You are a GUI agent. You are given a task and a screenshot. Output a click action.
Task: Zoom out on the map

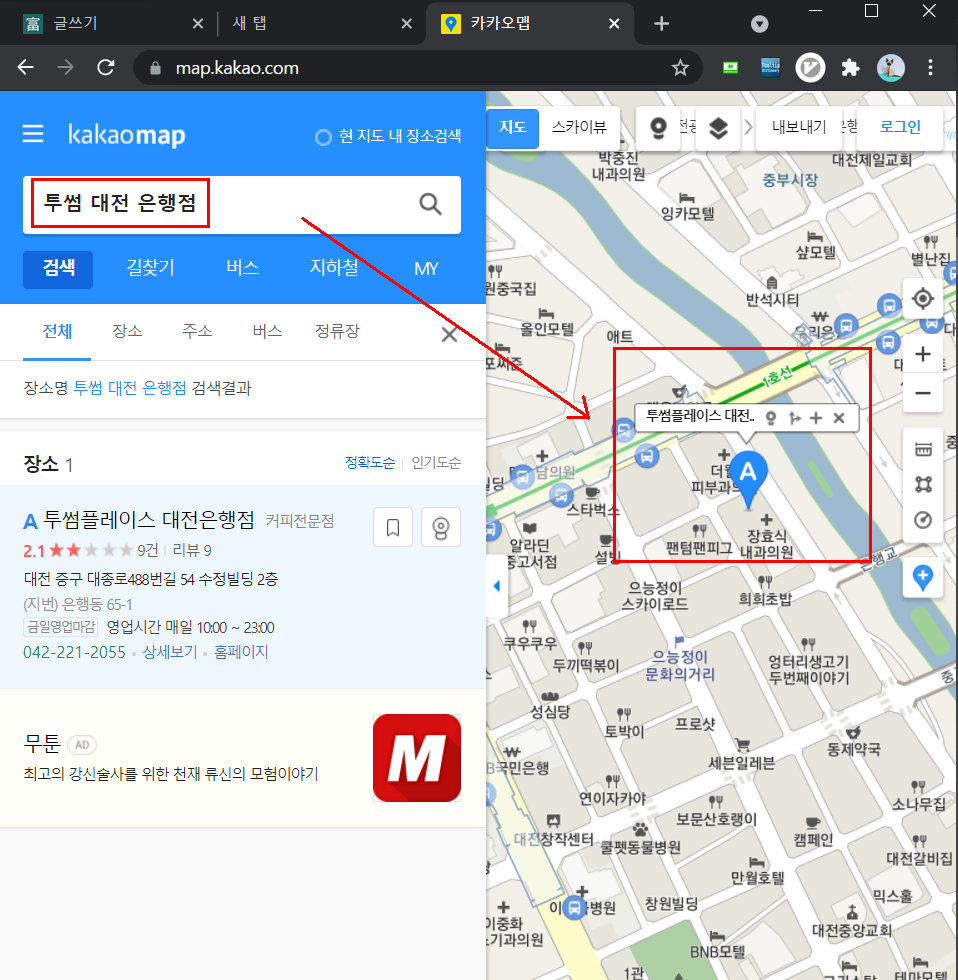(x=923, y=393)
